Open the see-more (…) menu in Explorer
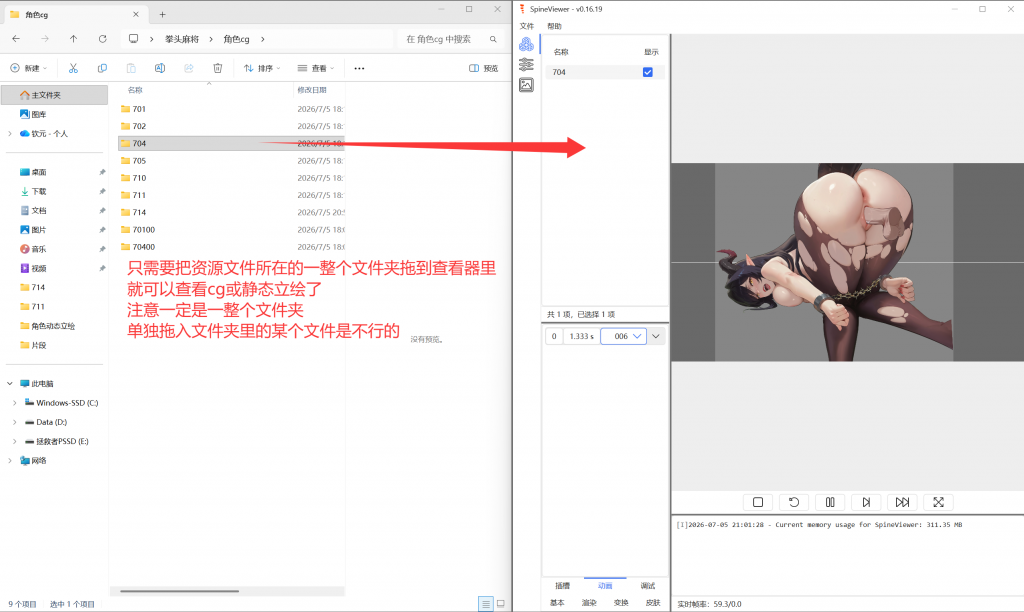This screenshot has height=612, width=1024. 359,68
